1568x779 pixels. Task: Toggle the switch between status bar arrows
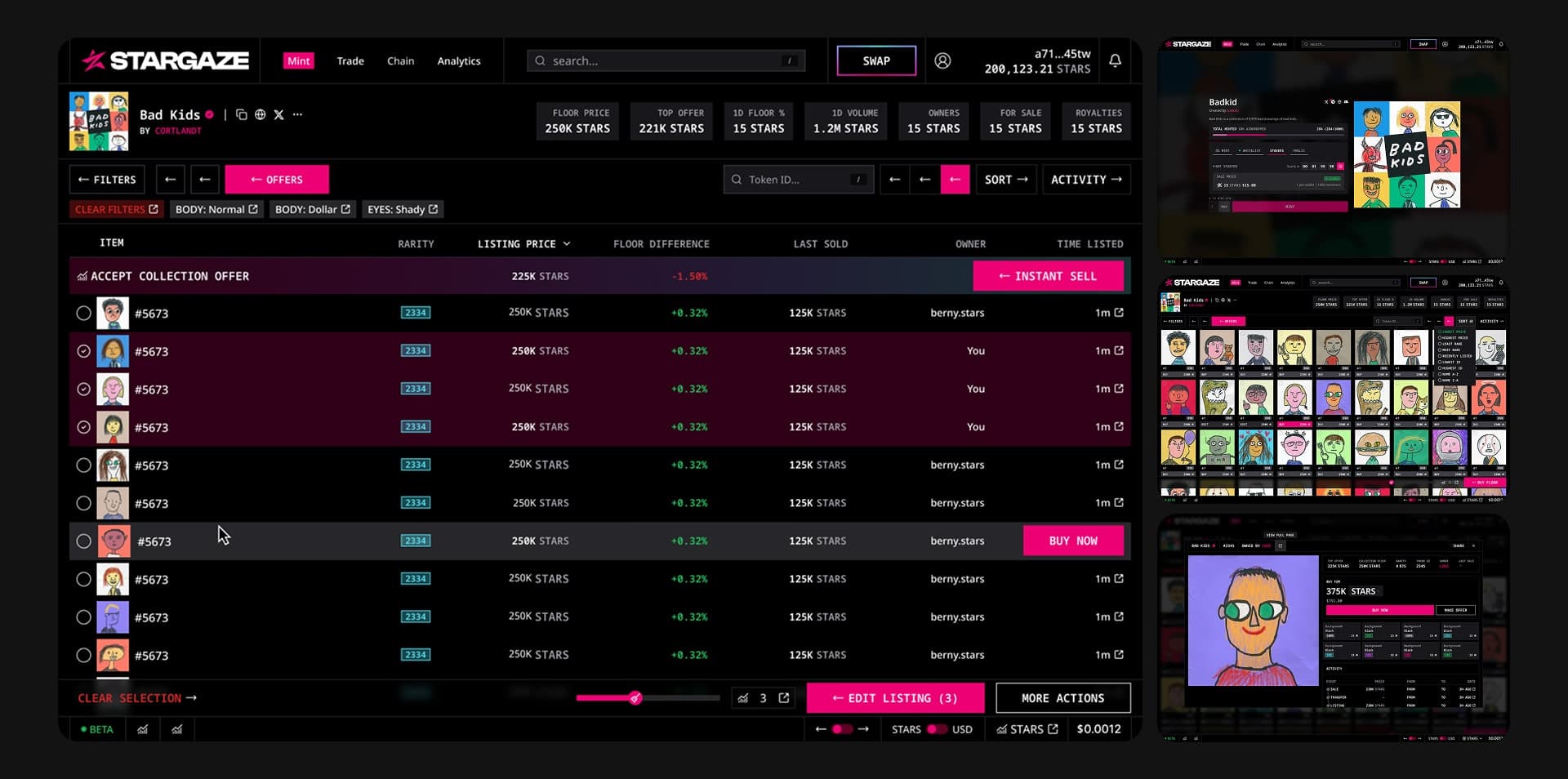point(842,729)
